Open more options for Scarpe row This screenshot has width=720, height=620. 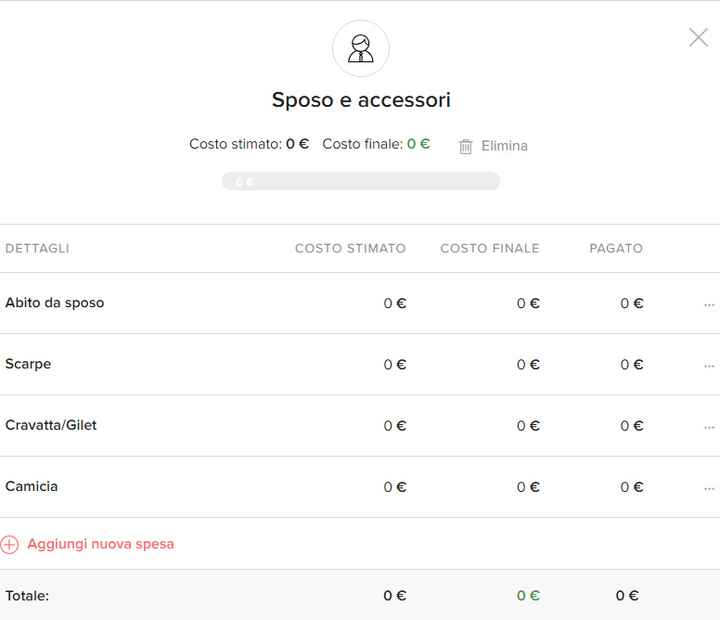(709, 366)
